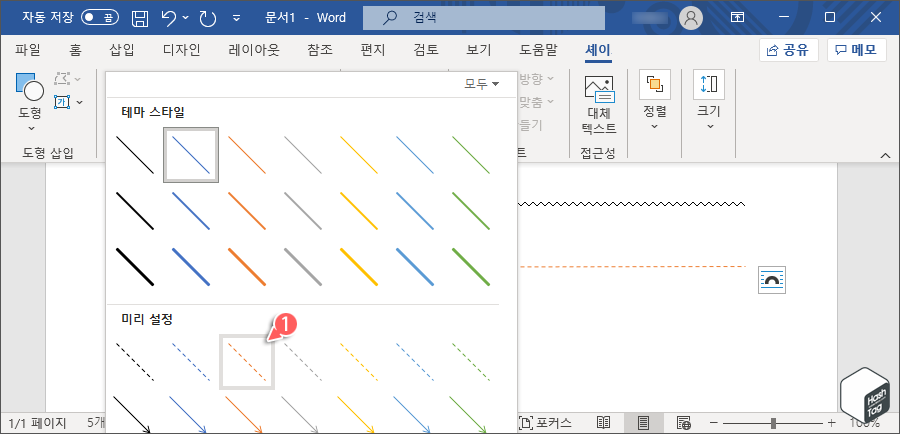Open Ribbon Display Options icon

pyautogui.click(x=736, y=18)
